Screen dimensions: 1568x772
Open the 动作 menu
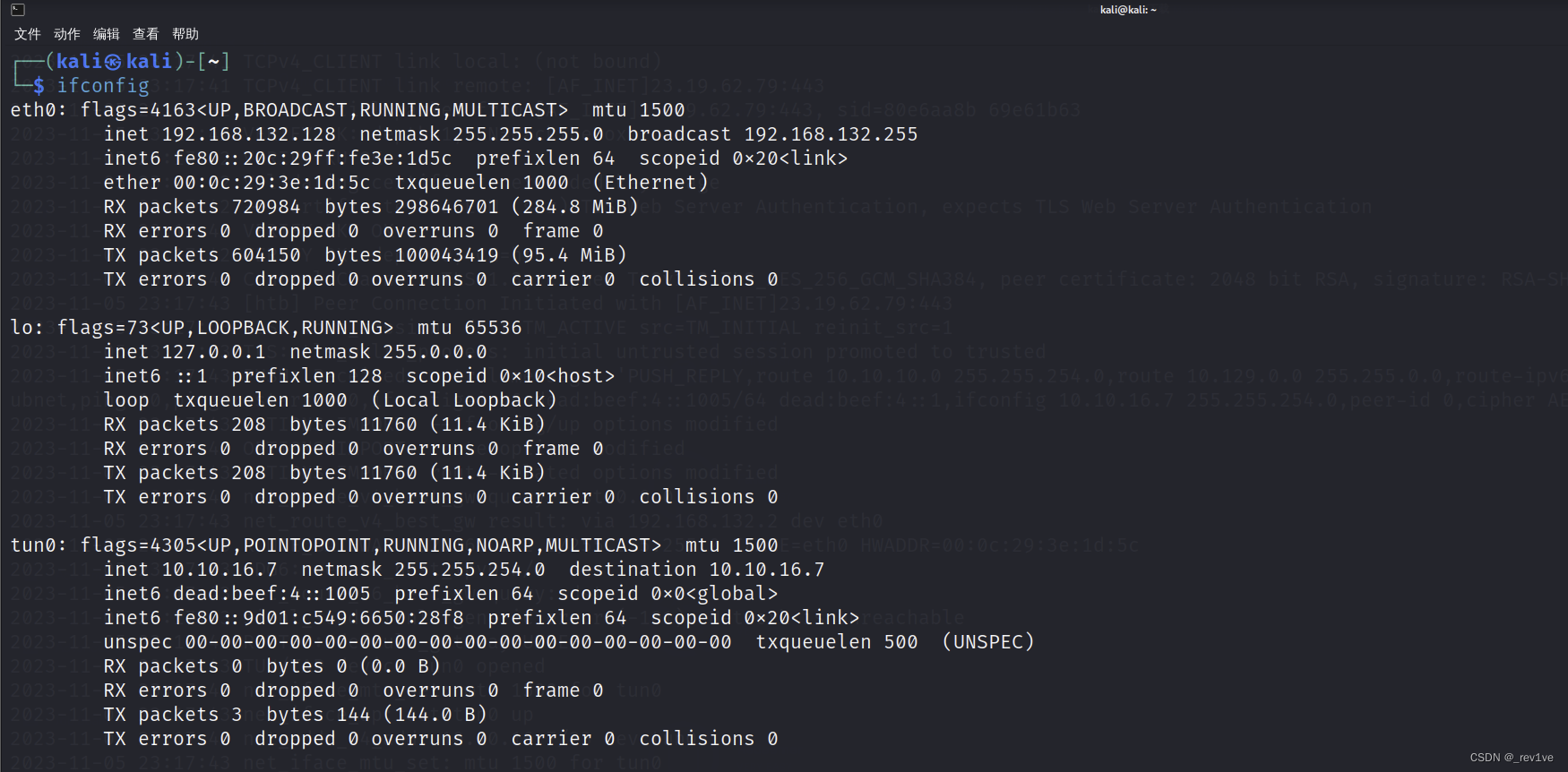(66, 34)
